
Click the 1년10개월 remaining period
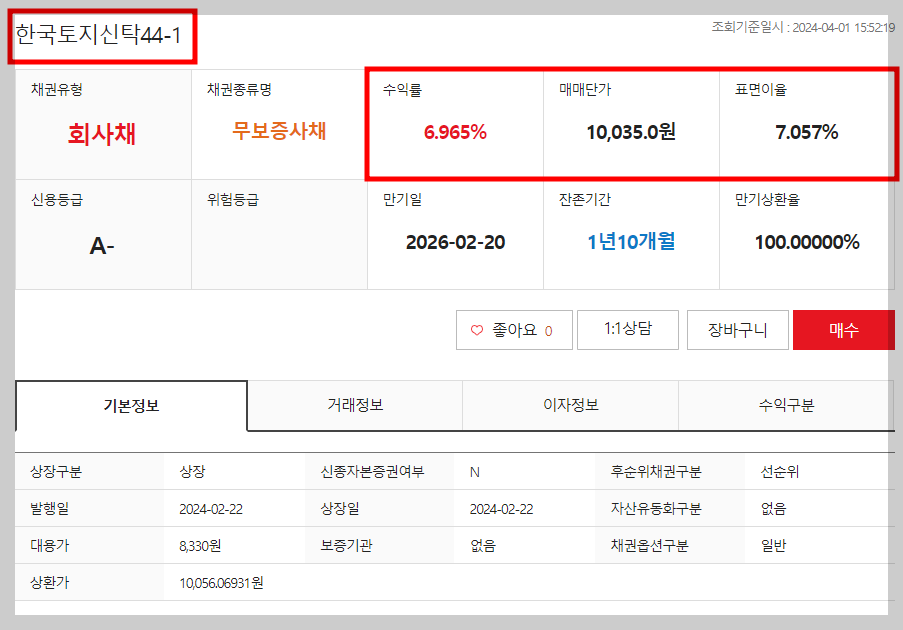(x=631, y=241)
